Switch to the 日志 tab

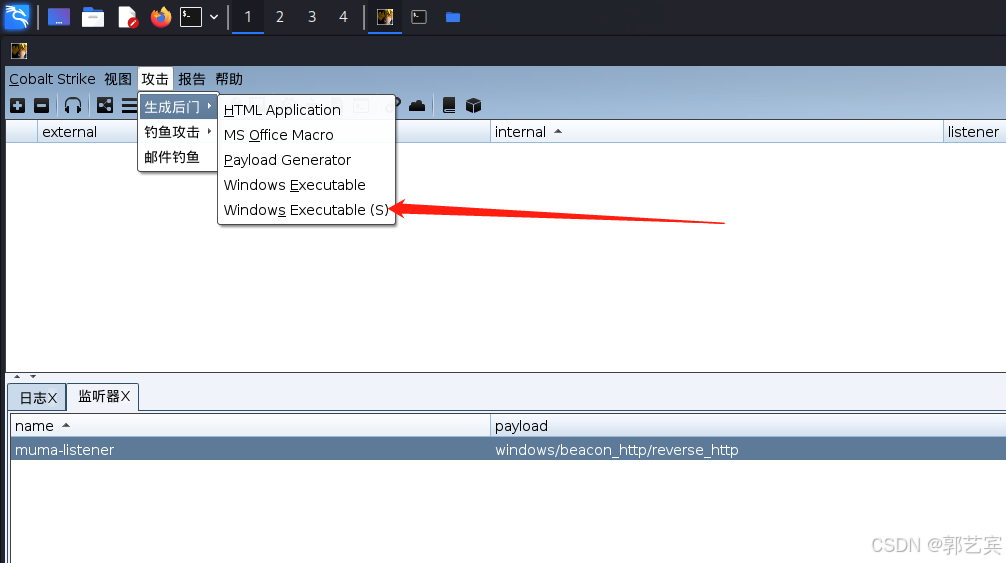coord(38,398)
